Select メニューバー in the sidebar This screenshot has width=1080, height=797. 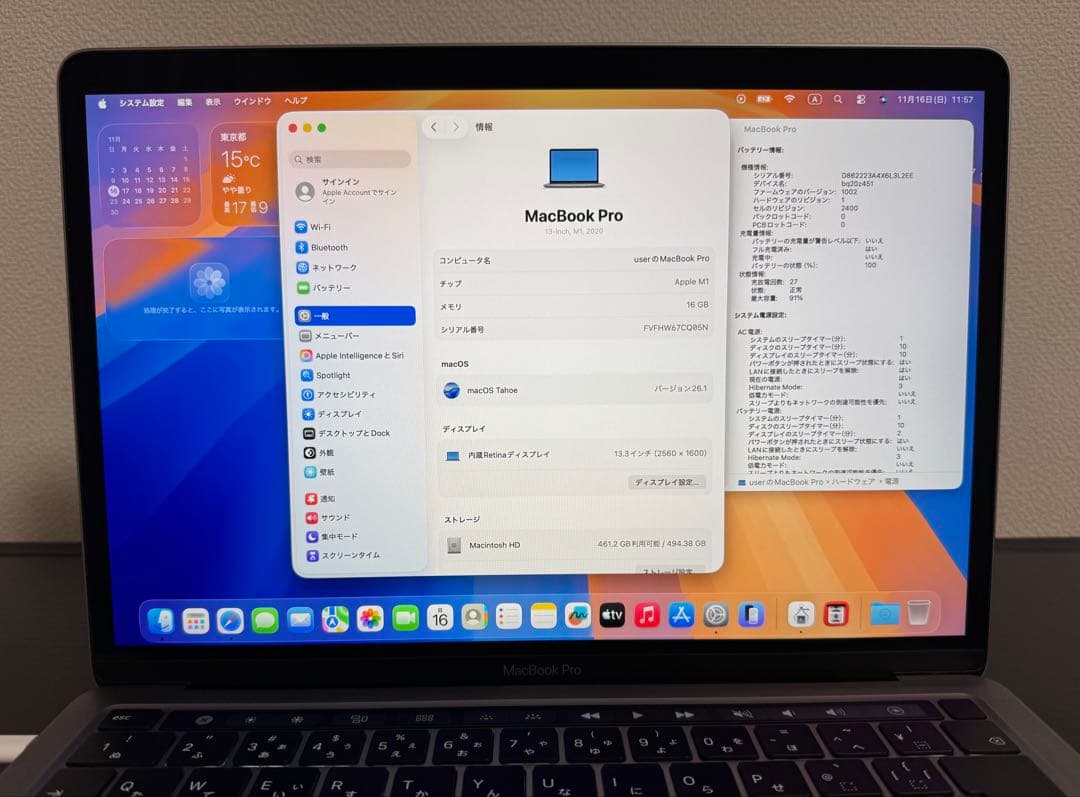coord(338,335)
